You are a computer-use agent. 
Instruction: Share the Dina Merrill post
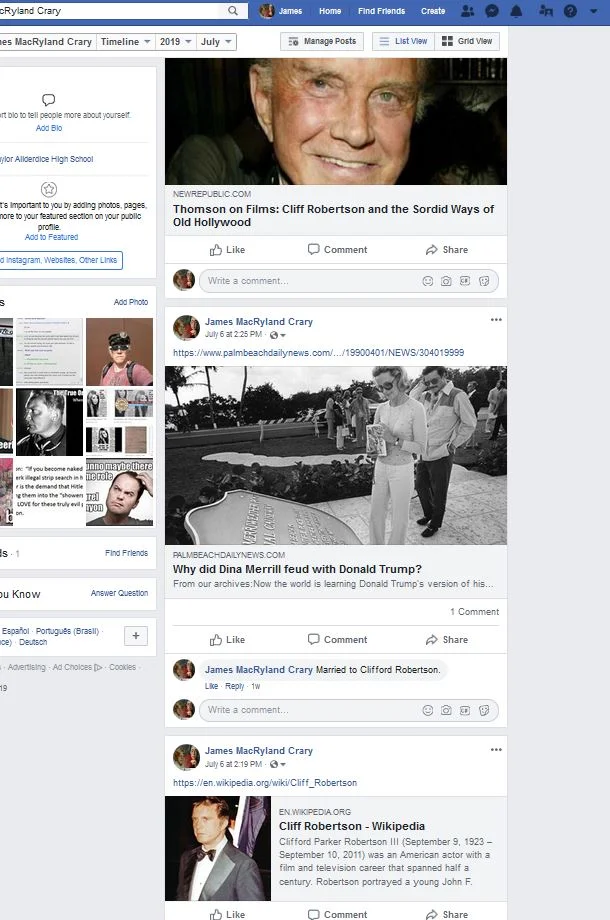pos(447,640)
